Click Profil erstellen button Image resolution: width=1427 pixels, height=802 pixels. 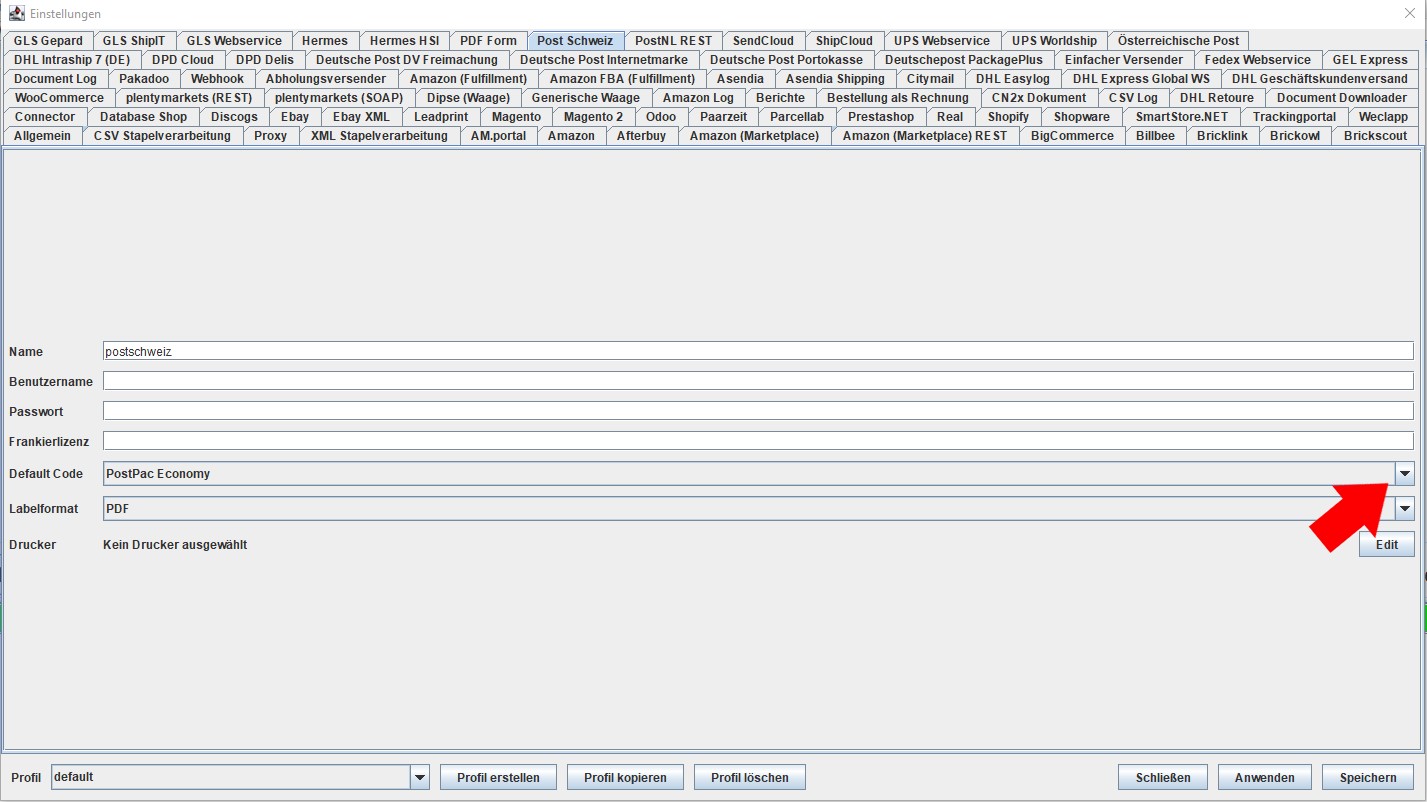pos(498,777)
